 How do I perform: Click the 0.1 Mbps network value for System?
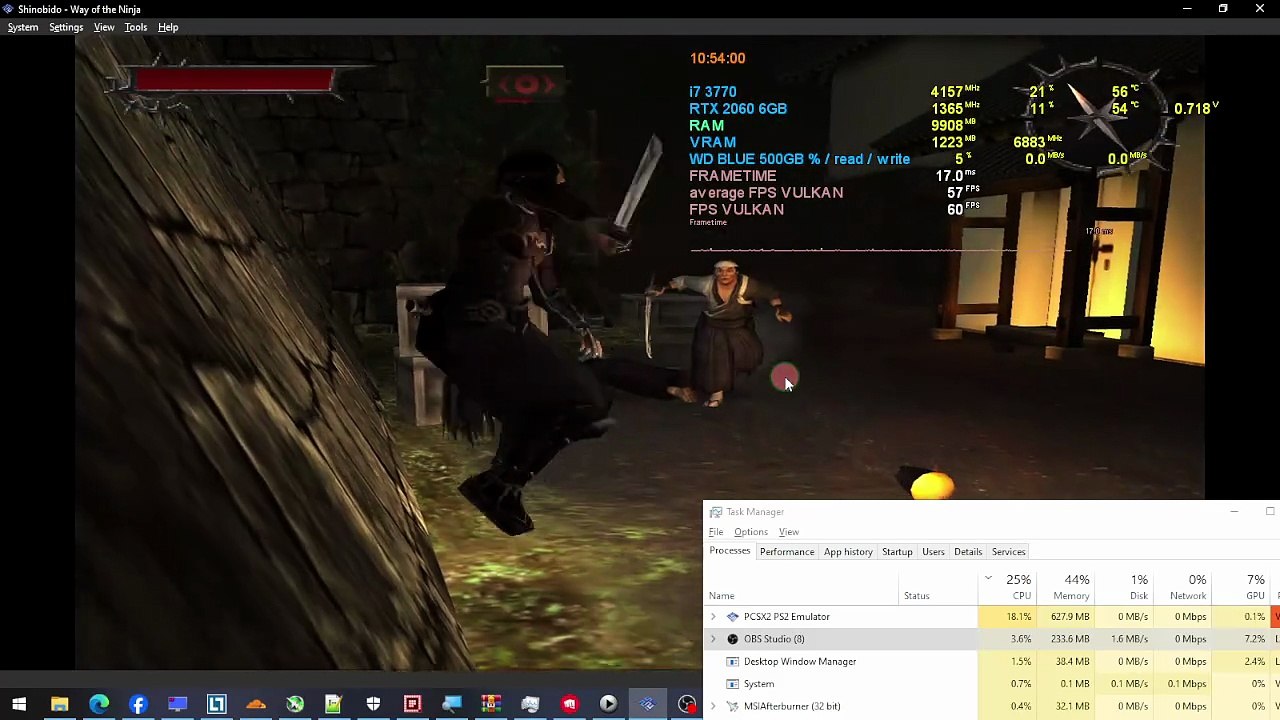1187,684
